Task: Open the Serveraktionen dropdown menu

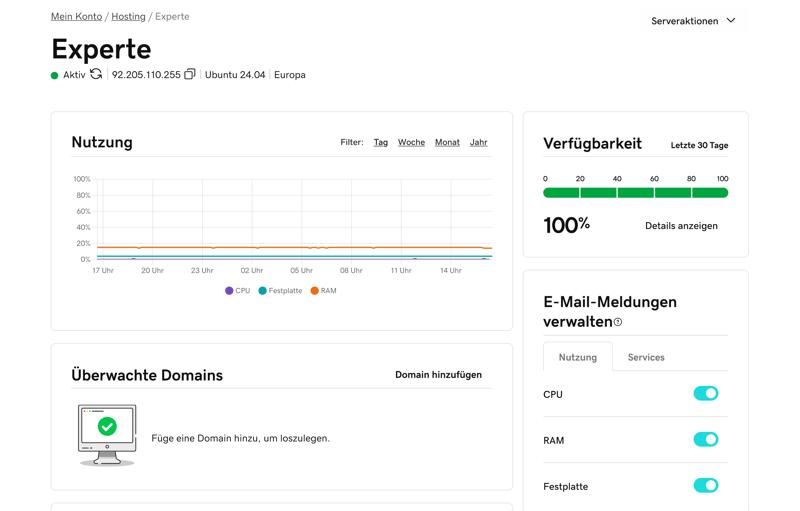Action: pos(685,21)
